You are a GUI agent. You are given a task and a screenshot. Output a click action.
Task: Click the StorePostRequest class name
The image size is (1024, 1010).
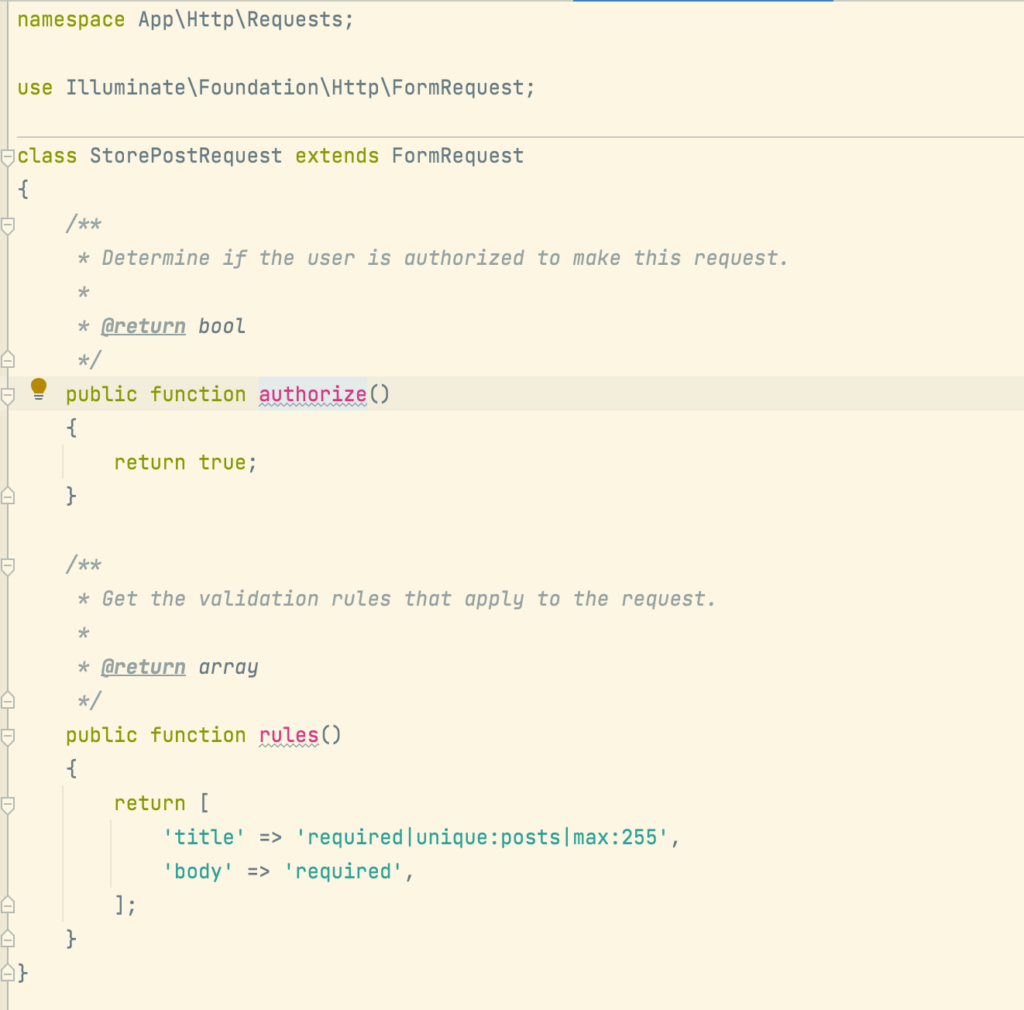(185, 156)
